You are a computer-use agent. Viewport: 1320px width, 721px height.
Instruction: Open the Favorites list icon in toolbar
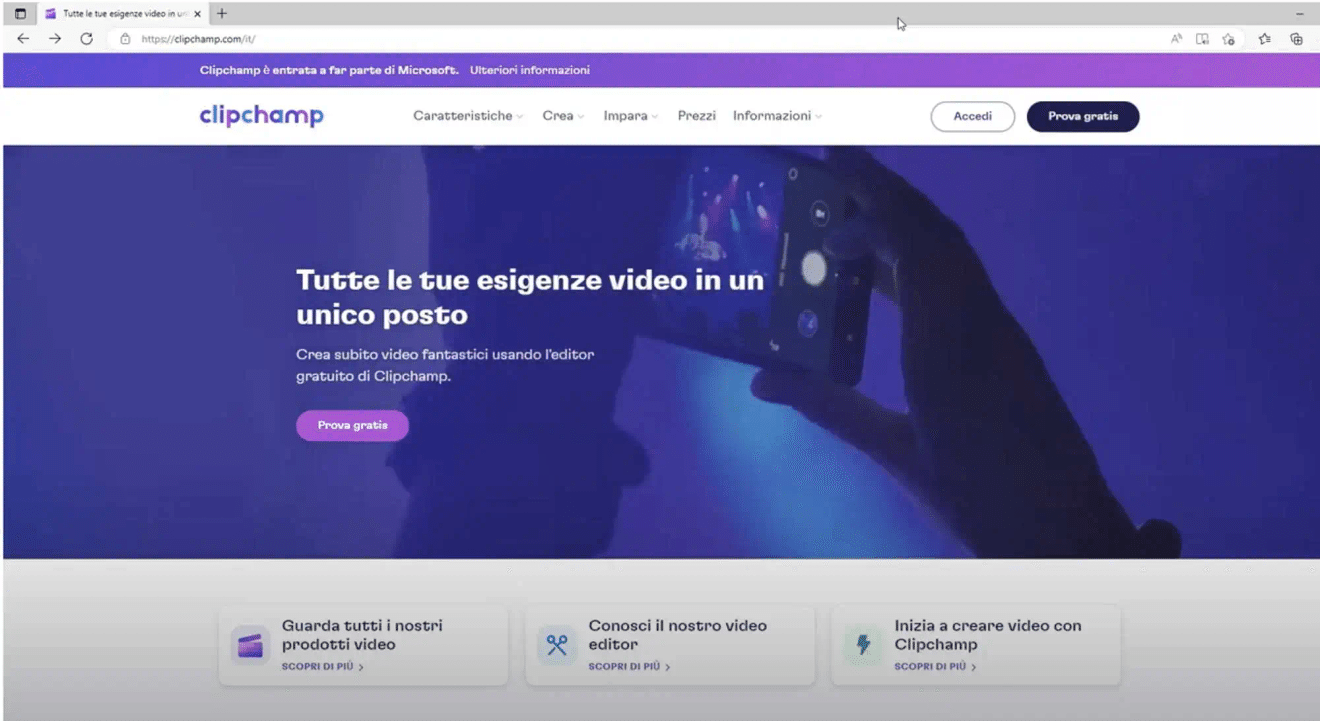pyautogui.click(x=1265, y=39)
